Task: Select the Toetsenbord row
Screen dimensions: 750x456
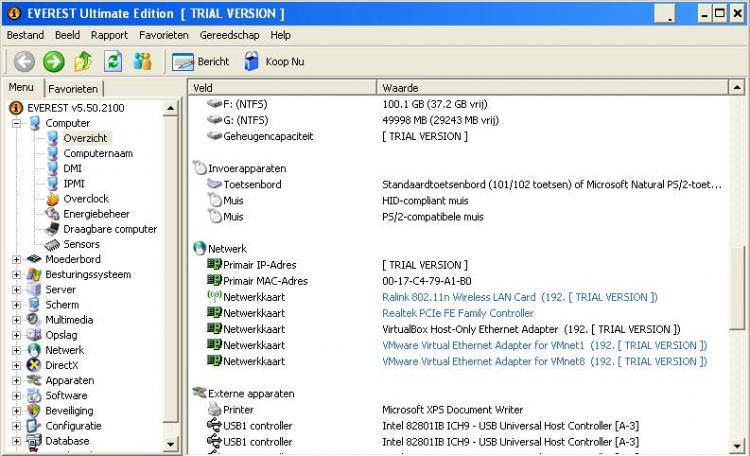Action: click(x=458, y=184)
